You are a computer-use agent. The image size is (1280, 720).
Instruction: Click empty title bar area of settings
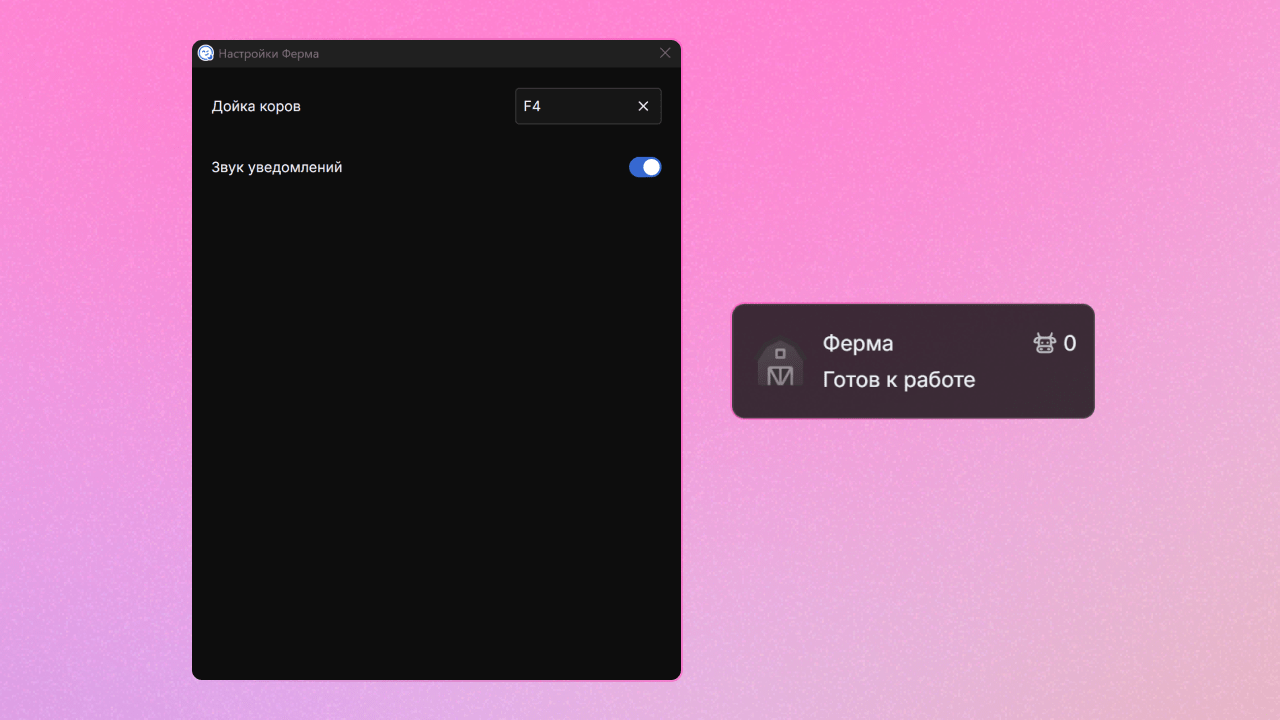pos(480,54)
